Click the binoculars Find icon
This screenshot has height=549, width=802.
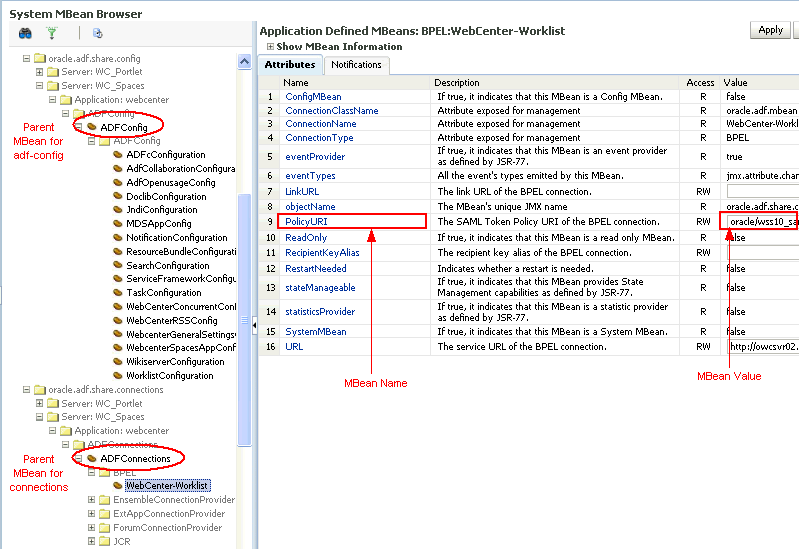25,34
